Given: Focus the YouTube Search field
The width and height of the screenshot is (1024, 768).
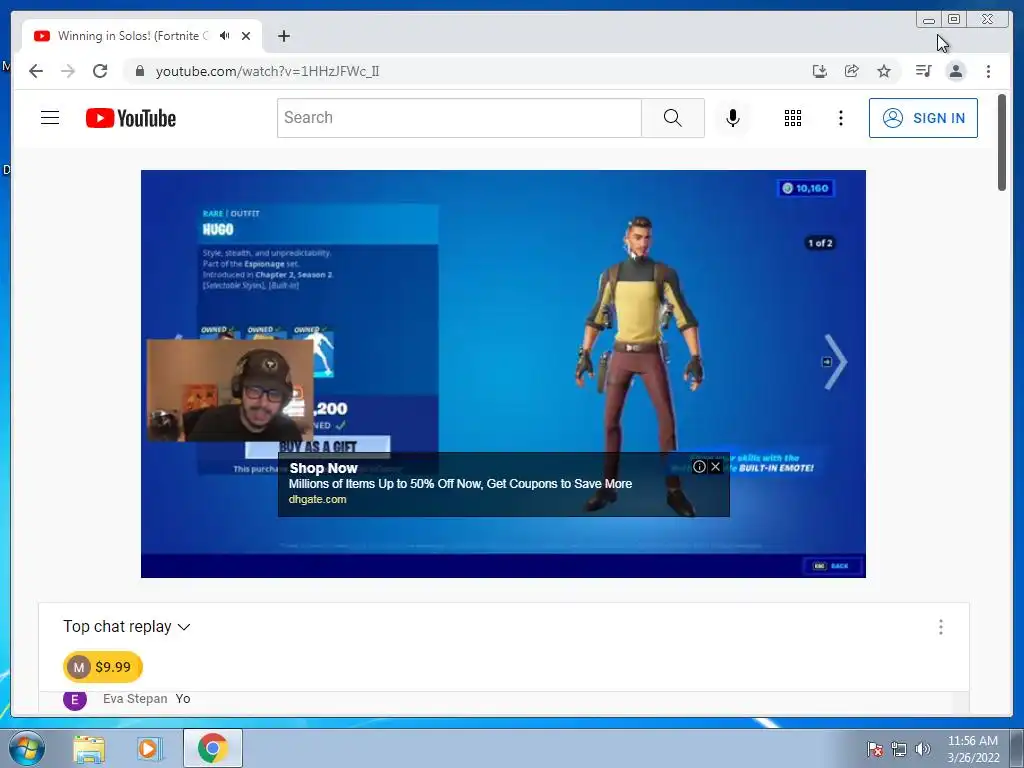Looking at the screenshot, I should (x=459, y=118).
